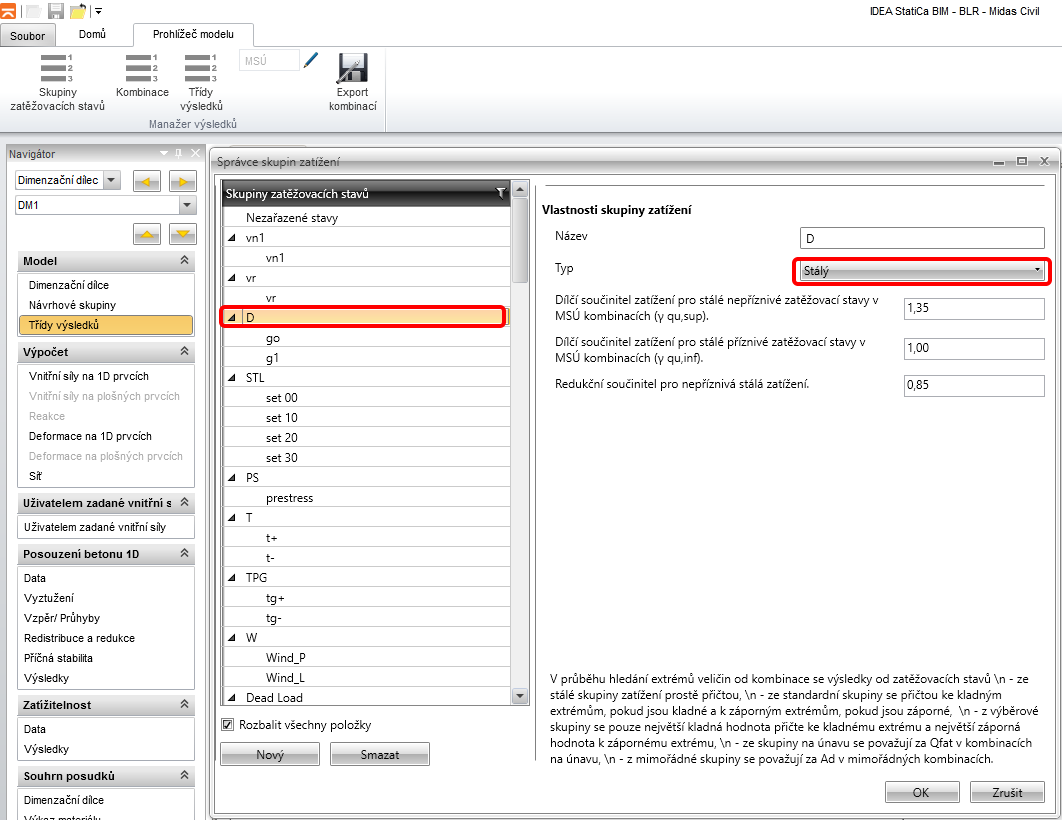1062x820 pixels.
Task: Click the Název input field
Action: tap(922, 238)
